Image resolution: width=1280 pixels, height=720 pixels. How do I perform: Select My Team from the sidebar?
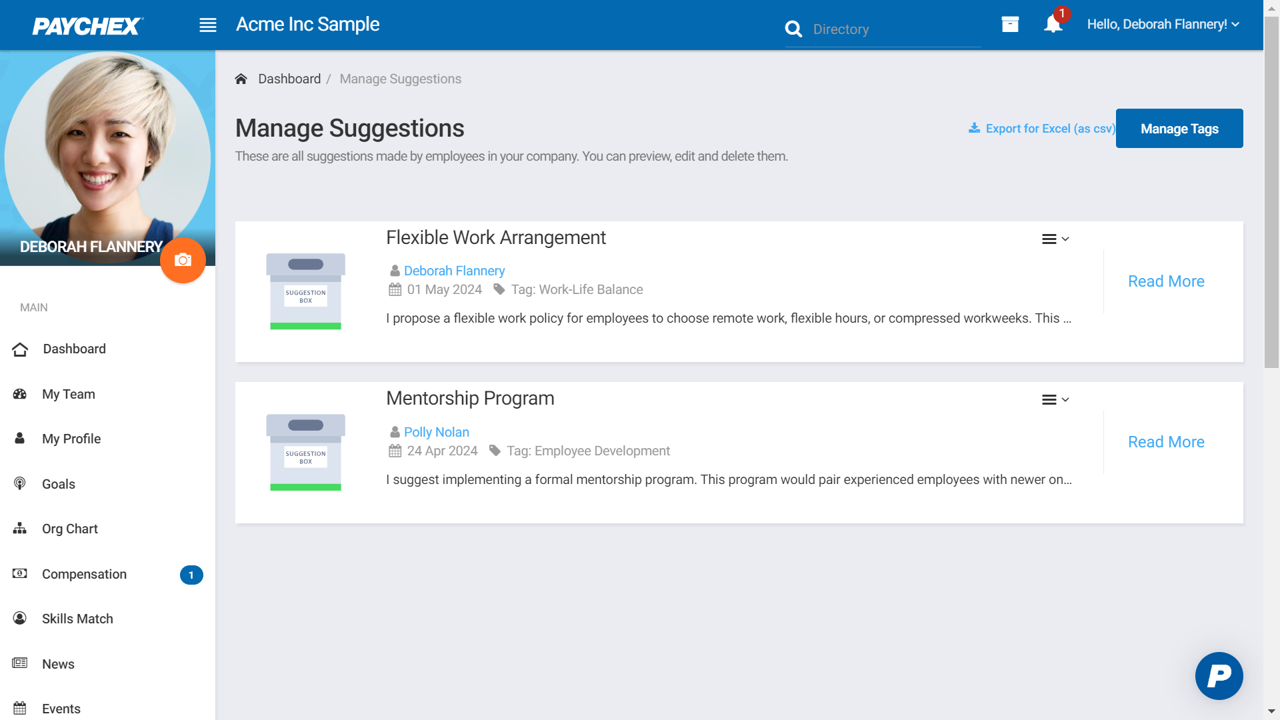[x=67, y=394]
